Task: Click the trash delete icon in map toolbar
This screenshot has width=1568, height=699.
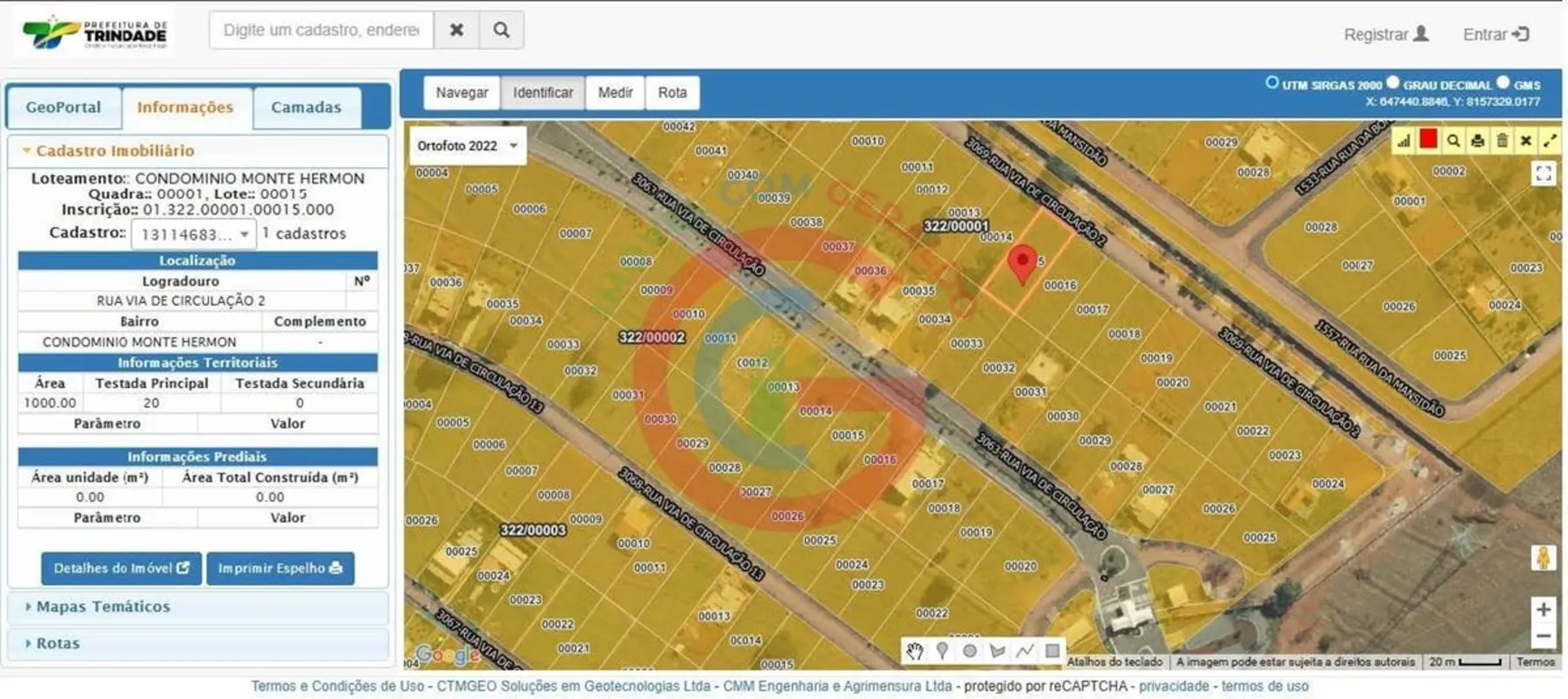Action: tap(1502, 140)
